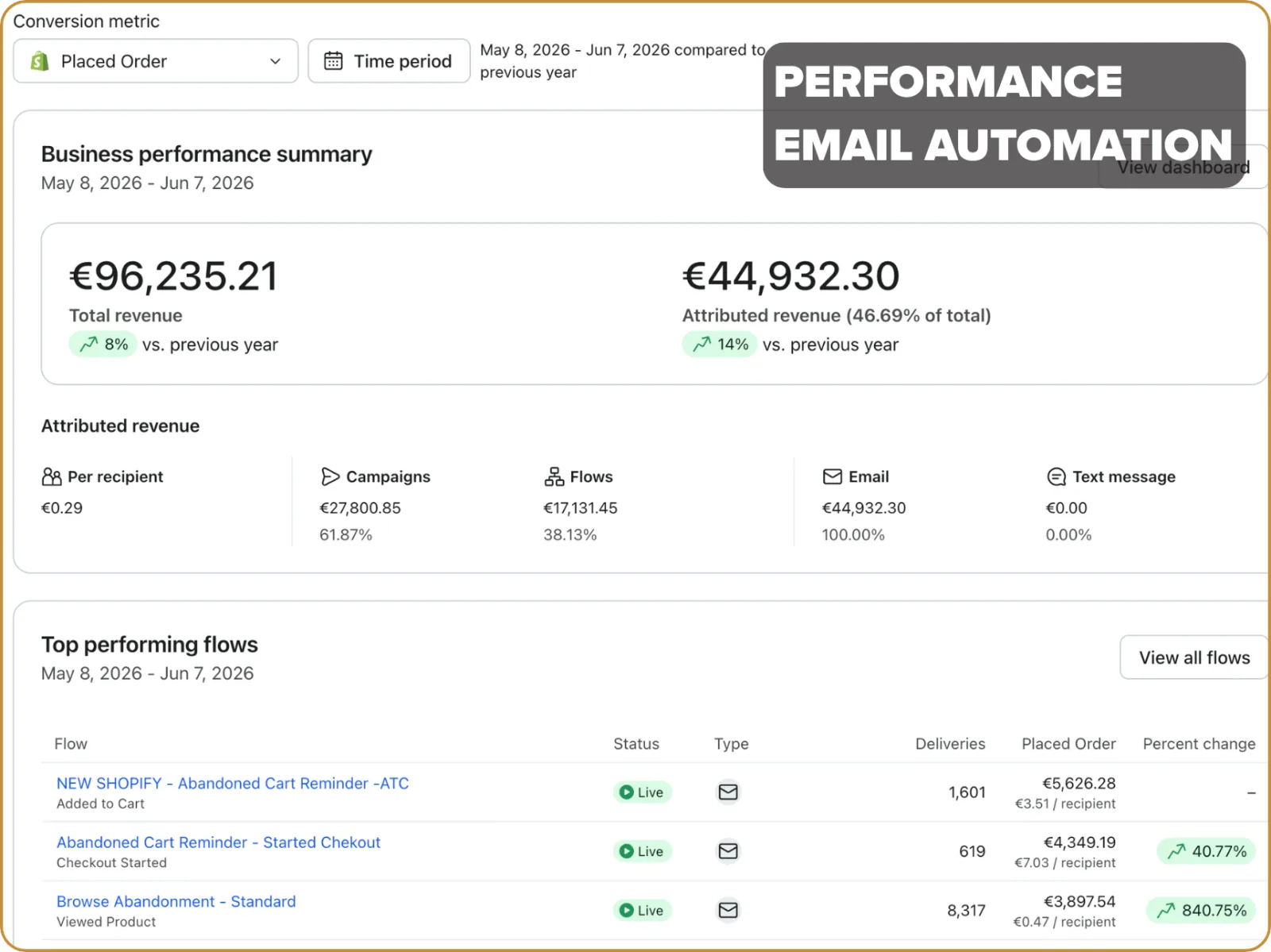The height and width of the screenshot is (952, 1271).
Task: Click the email type icon for NEW SHOPIFY flow
Action: [728, 792]
